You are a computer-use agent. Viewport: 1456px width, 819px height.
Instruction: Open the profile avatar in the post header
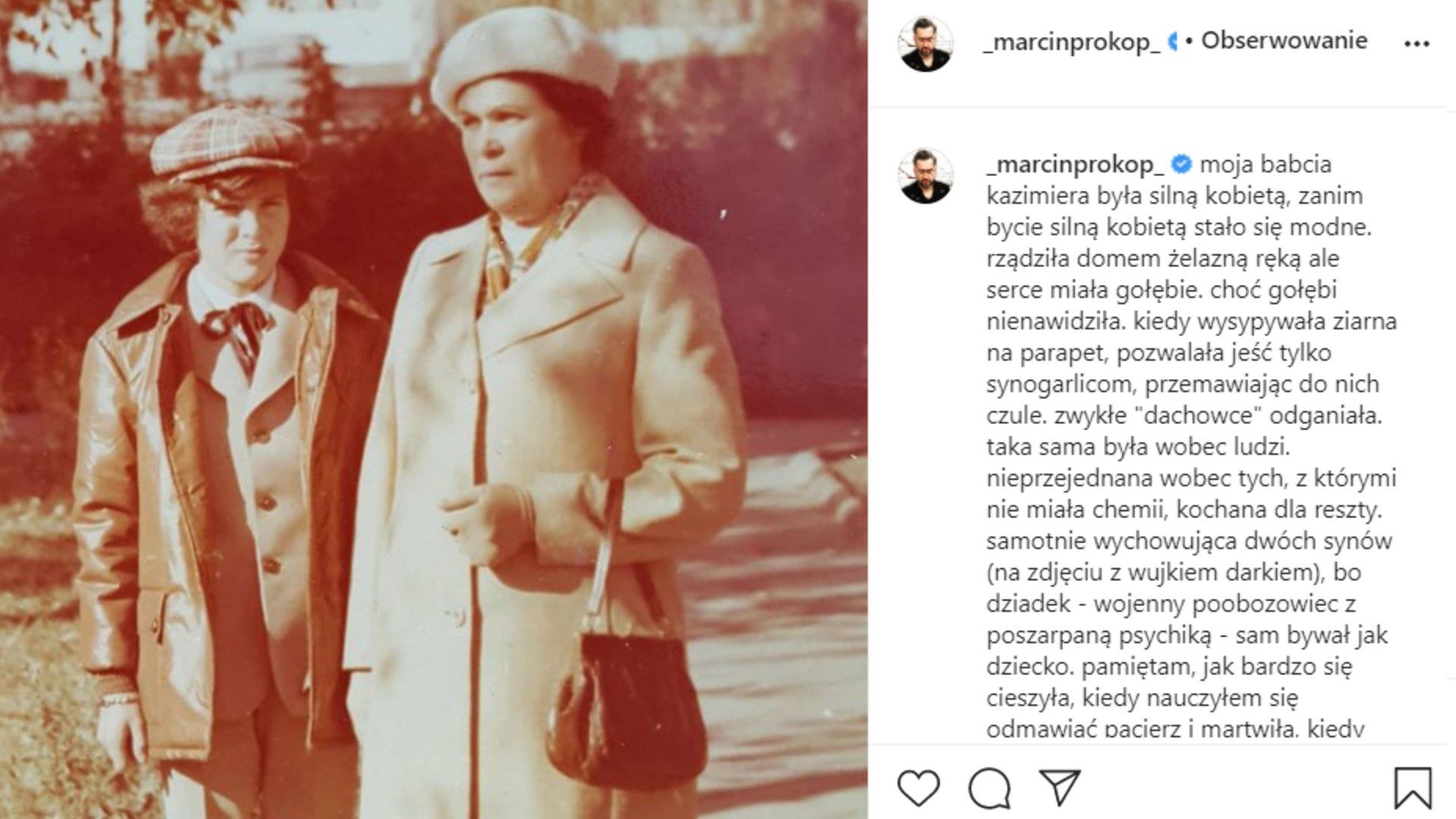926,42
